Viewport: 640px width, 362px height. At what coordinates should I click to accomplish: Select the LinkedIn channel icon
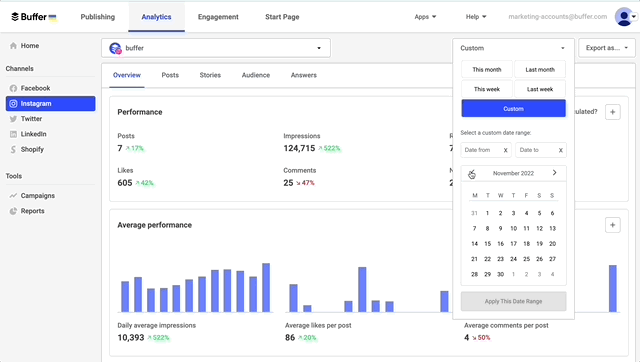(x=13, y=134)
